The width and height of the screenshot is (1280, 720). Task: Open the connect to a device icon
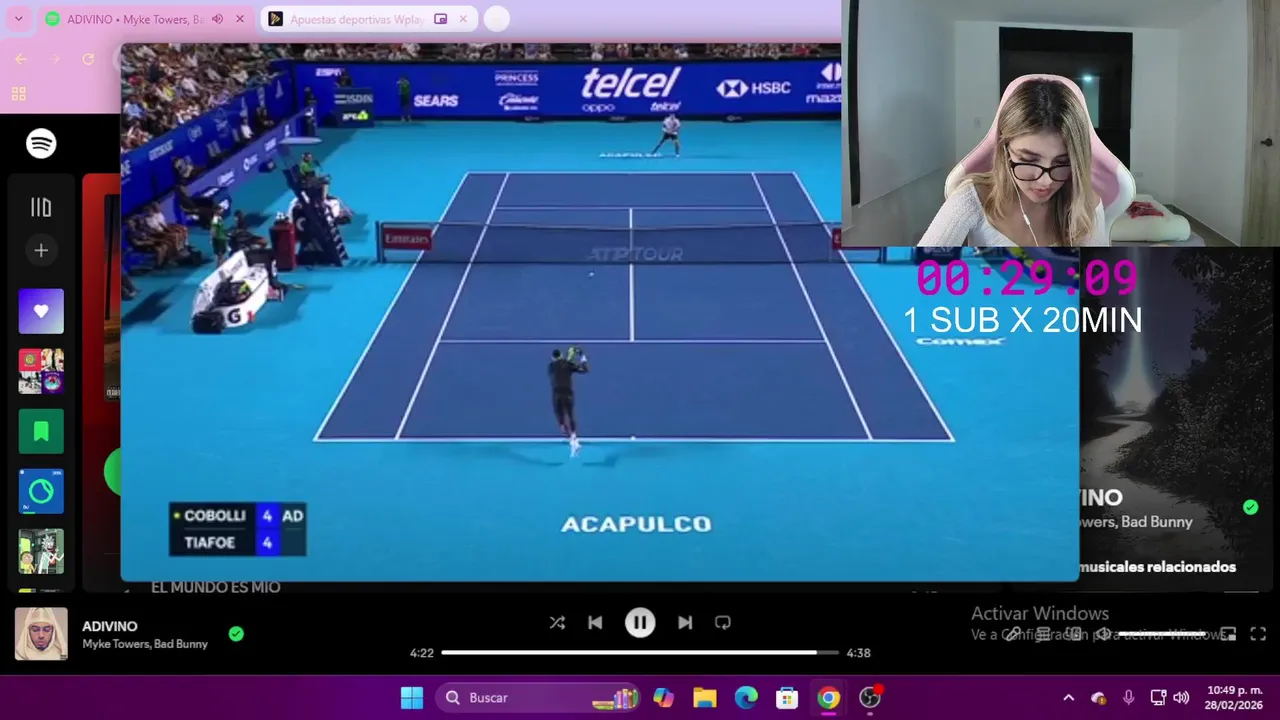pos(1073,634)
